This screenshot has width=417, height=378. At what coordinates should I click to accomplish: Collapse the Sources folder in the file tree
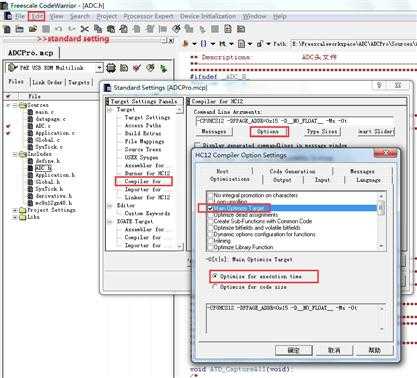pos(15,105)
